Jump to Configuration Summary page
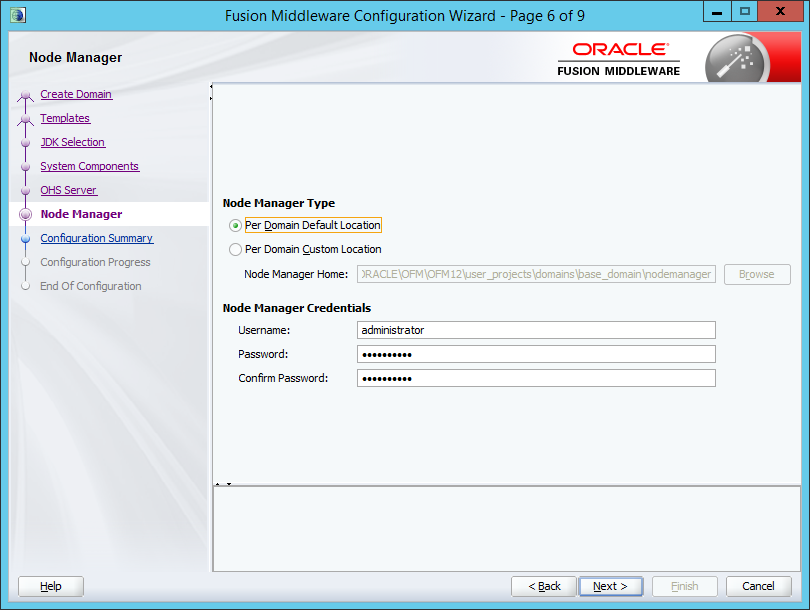The height and width of the screenshot is (610, 810). point(96,238)
